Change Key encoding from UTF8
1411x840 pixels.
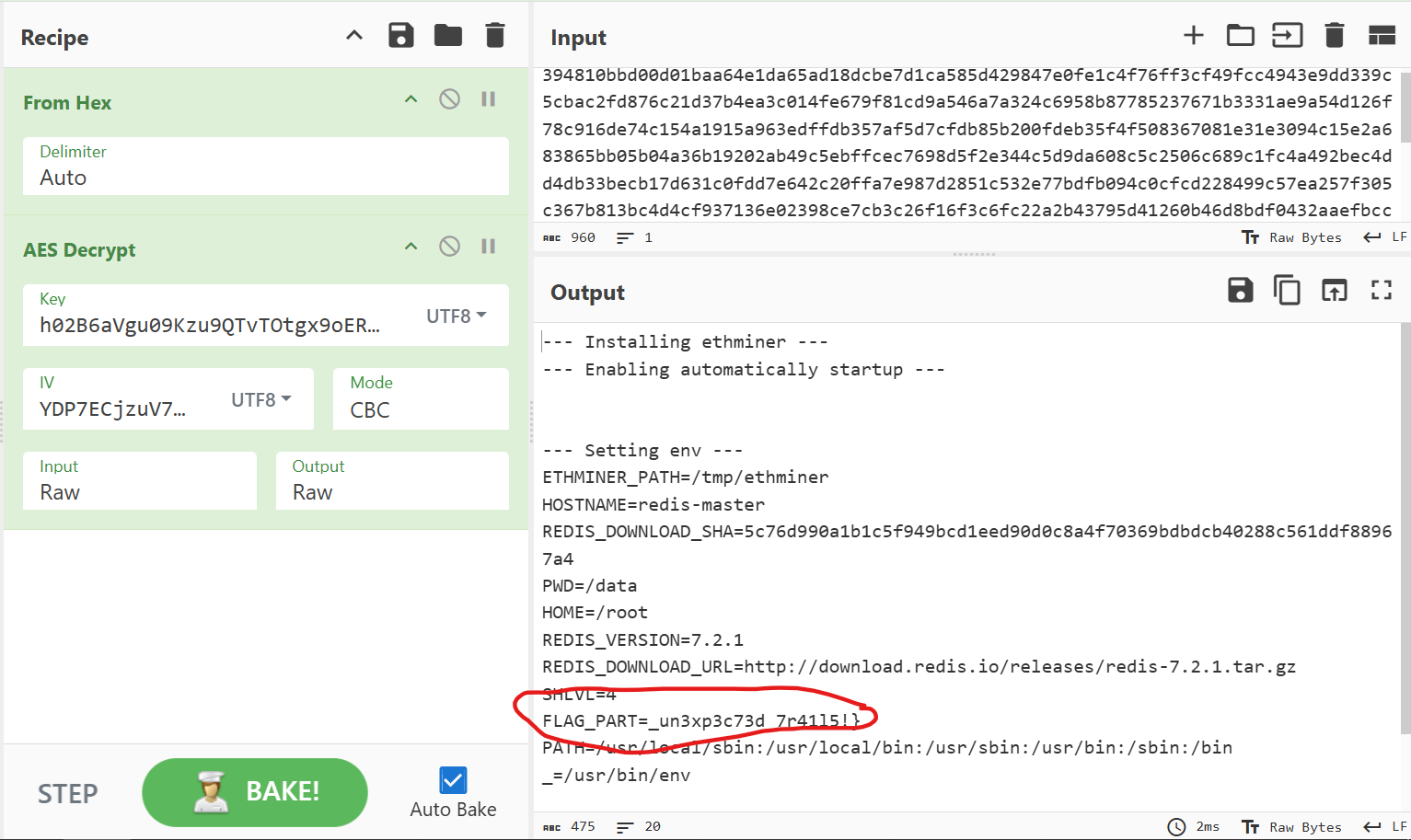click(x=457, y=316)
